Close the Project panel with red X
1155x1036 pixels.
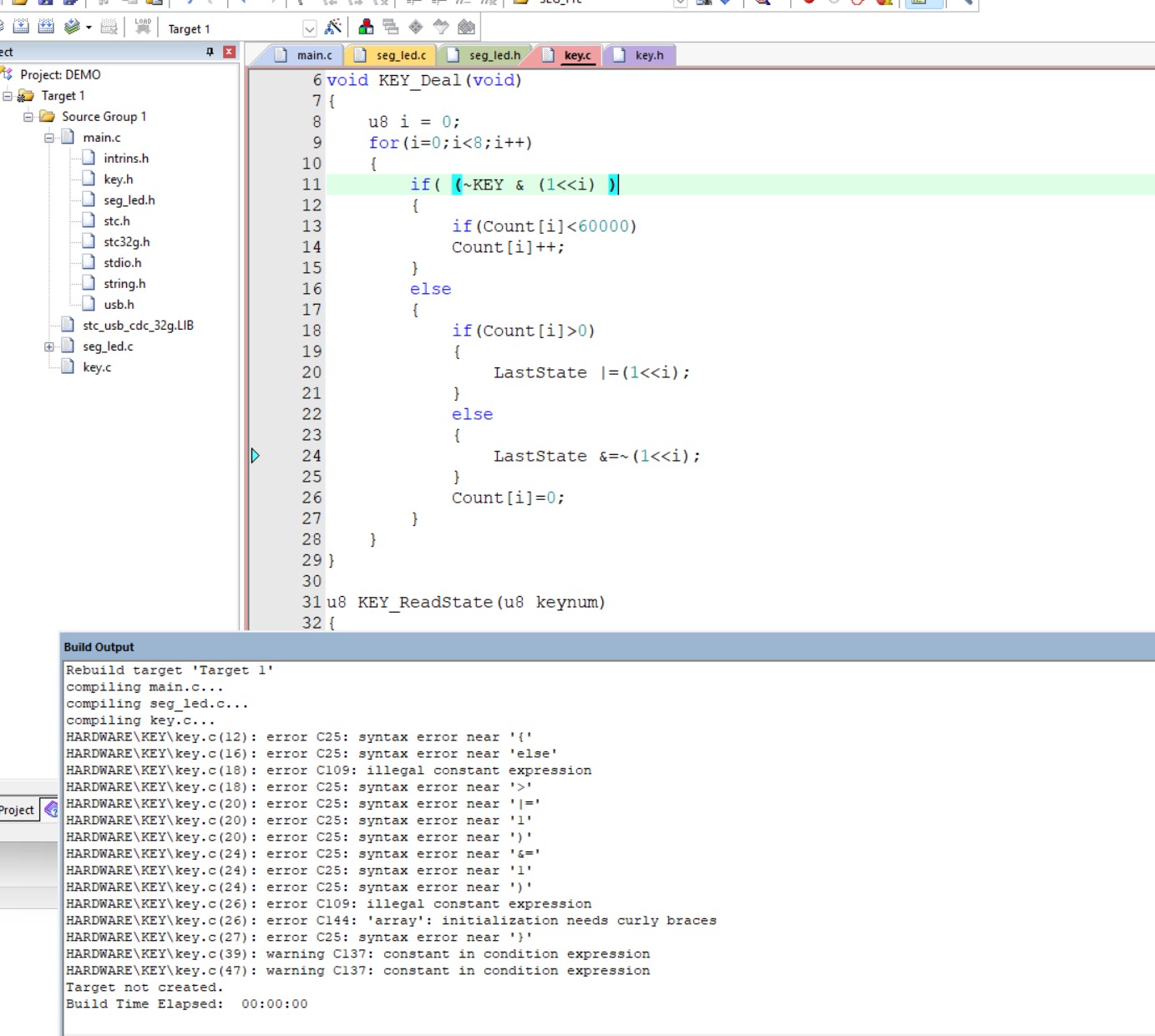(x=230, y=52)
